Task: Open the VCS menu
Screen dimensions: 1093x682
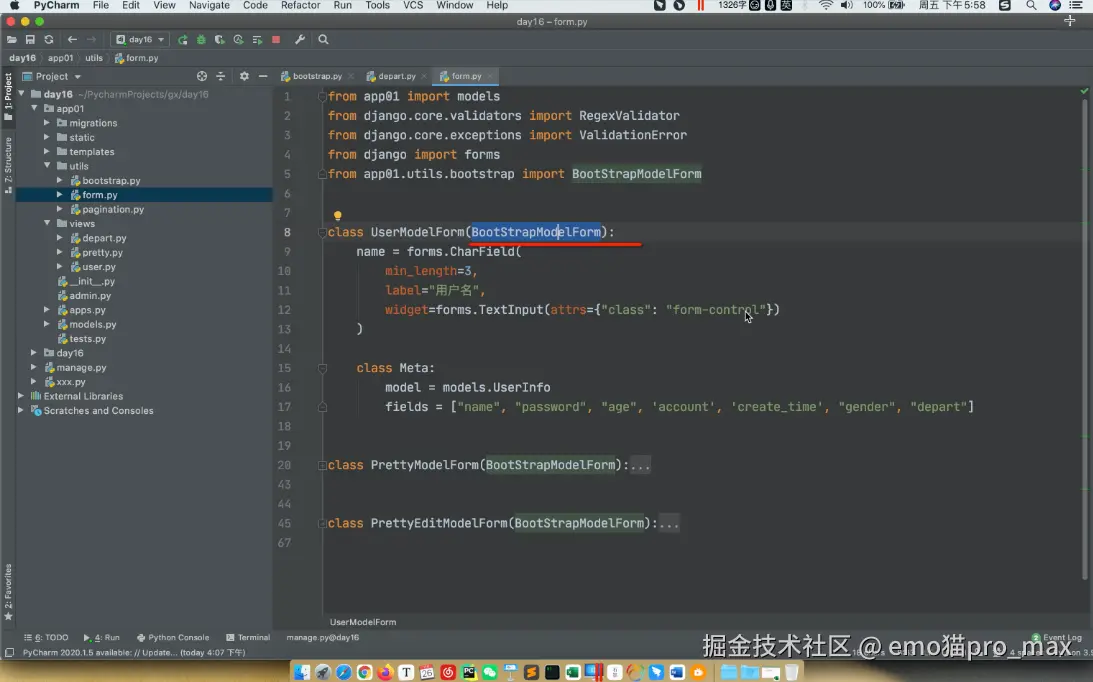Action: pos(413,6)
